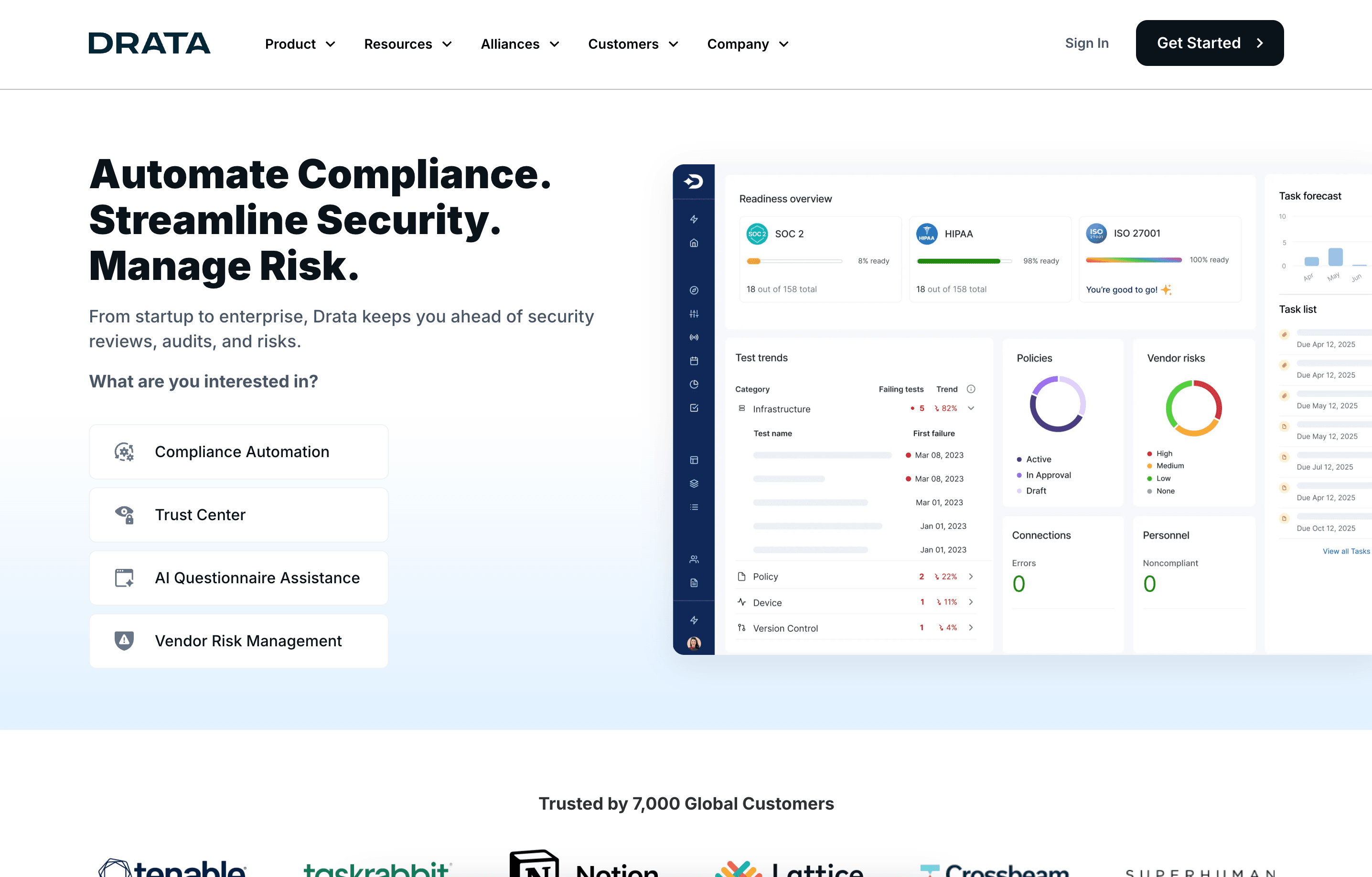Open the Home icon in the dashboard sidebar
Viewport: 1372px width, 877px height.
click(x=694, y=243)
